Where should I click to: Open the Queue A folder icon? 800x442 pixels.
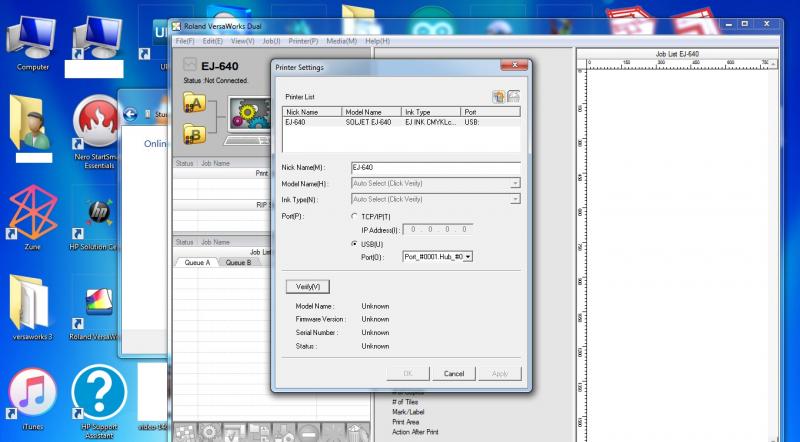pos(194,103)
